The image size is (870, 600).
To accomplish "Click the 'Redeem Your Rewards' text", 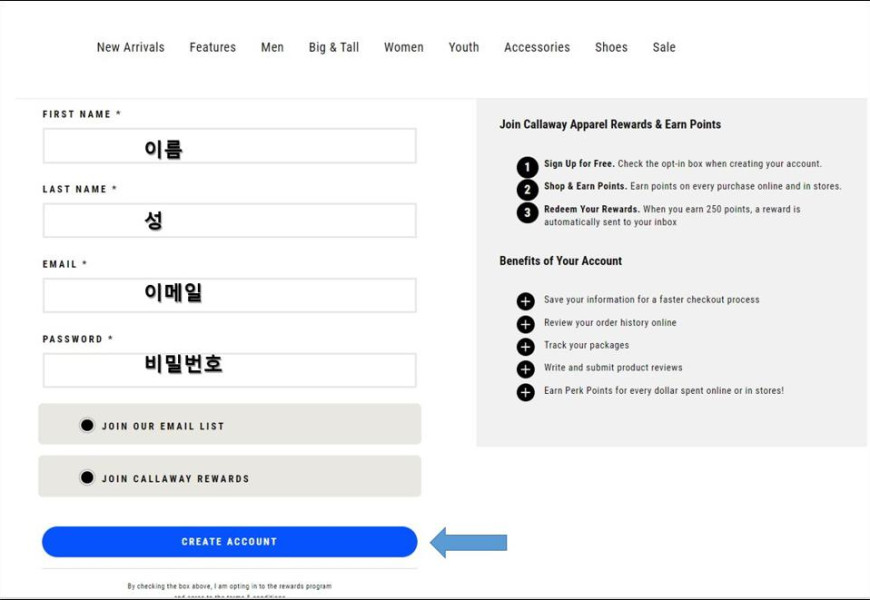I will (591, 209).
